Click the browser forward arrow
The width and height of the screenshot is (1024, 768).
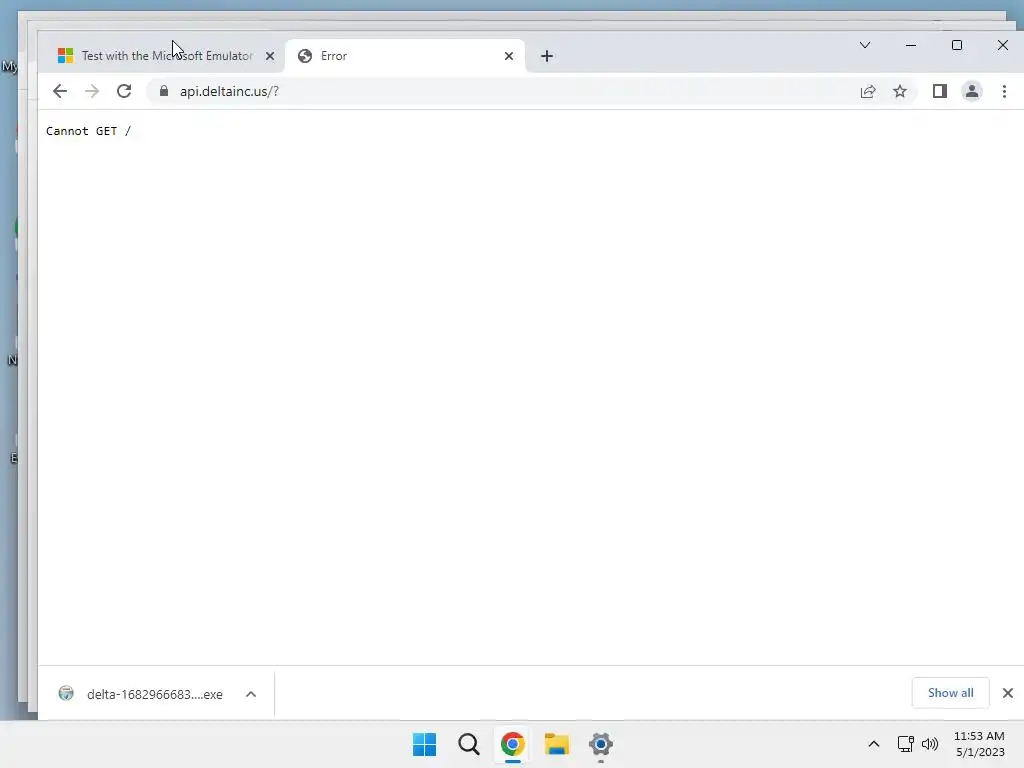click(92, 91)
